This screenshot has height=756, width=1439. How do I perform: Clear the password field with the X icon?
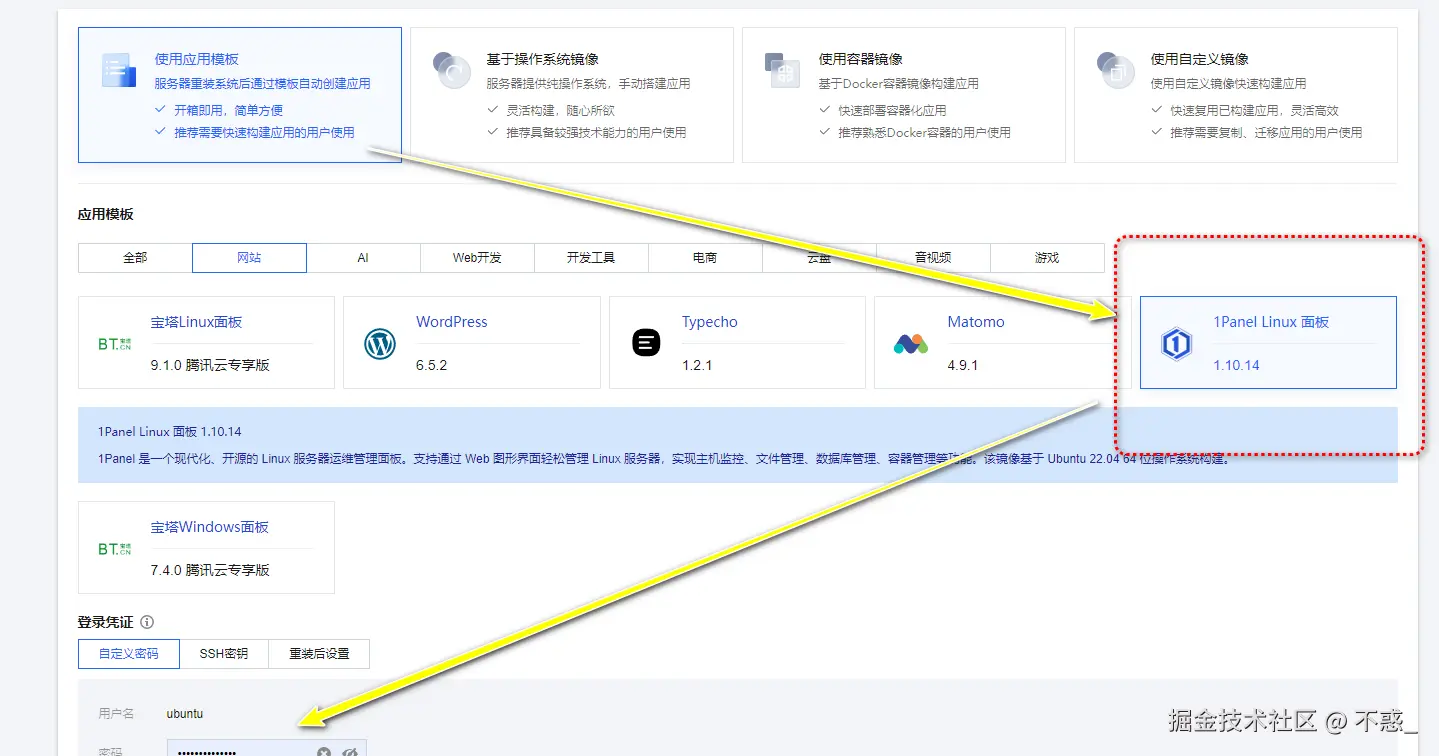pyautogui.click(x=324, y=752)
